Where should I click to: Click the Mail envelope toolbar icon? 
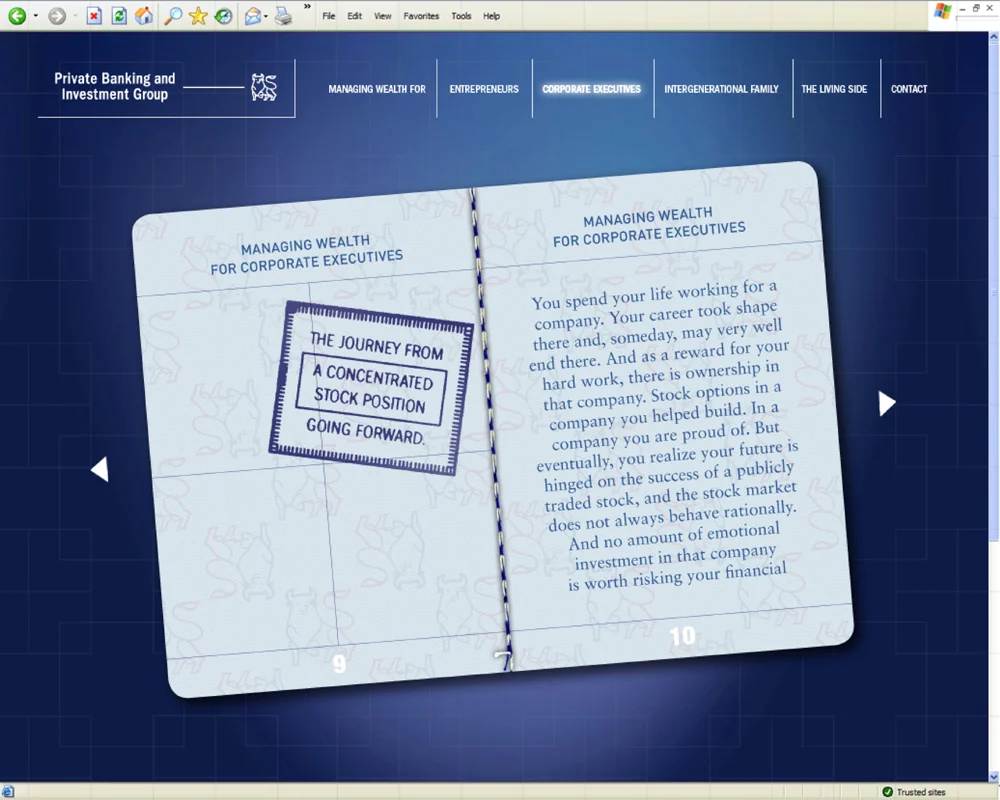pyautogui.click(x=253, y=16)
